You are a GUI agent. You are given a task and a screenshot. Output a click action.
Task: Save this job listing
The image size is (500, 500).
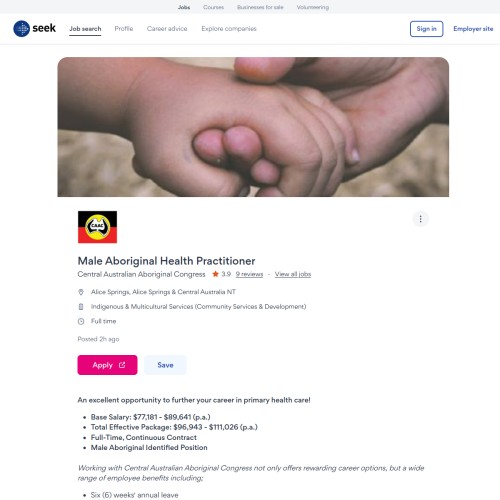point(165,365)
